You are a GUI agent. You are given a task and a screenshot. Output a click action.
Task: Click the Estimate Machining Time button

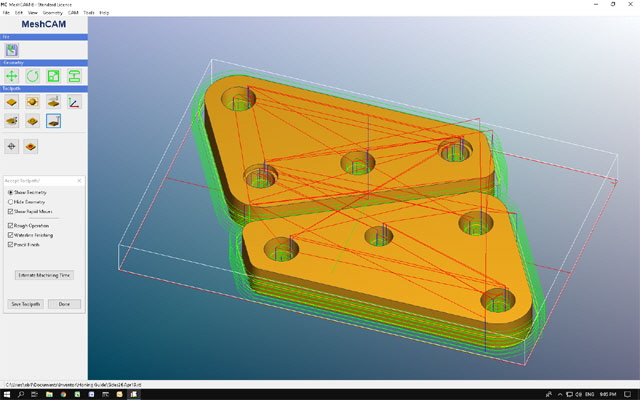(x=44, y=275)
